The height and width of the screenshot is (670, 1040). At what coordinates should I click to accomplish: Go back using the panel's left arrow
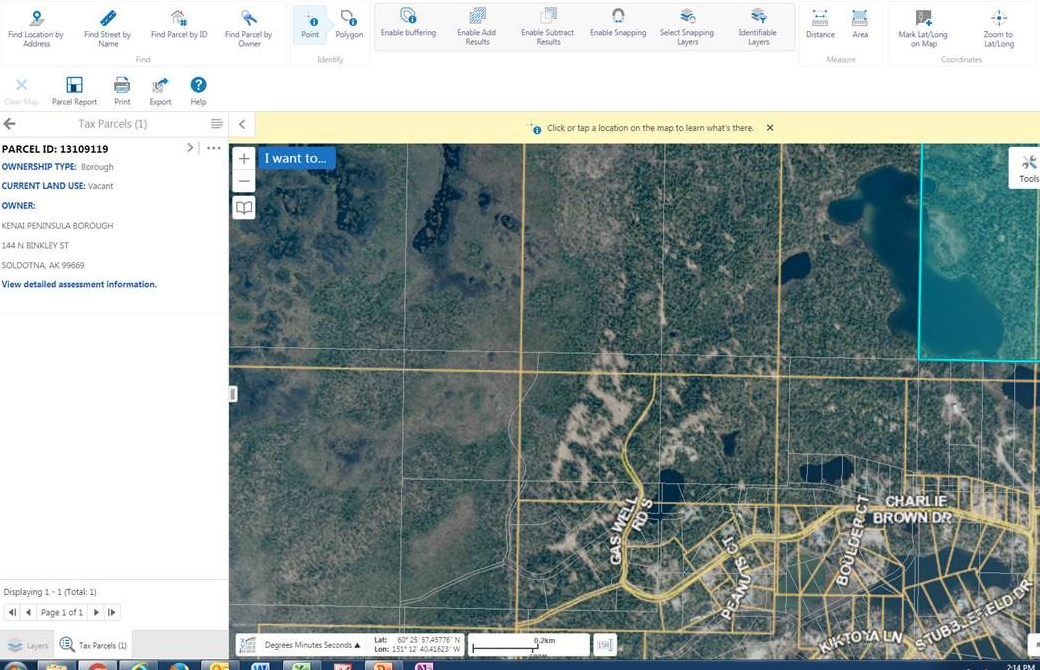click(x=9, y=123)
